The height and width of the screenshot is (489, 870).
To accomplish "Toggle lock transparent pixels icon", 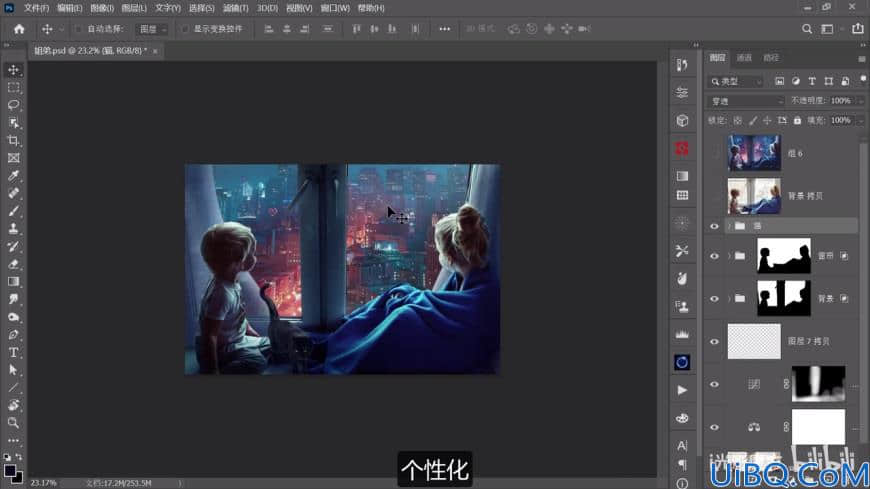I will pos(737,120).
